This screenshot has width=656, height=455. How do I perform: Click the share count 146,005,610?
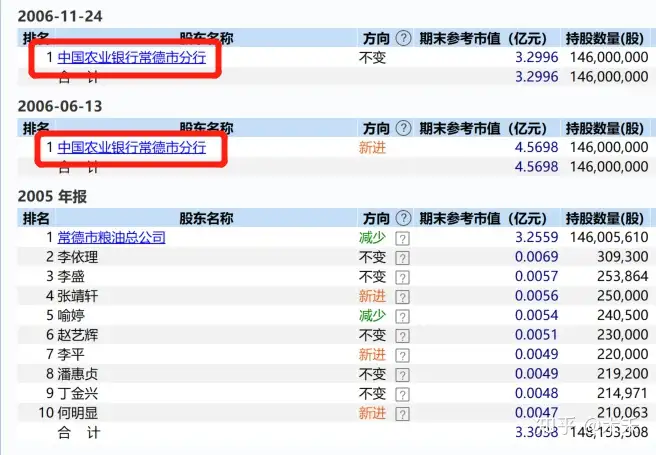click(x=609, y=237)
